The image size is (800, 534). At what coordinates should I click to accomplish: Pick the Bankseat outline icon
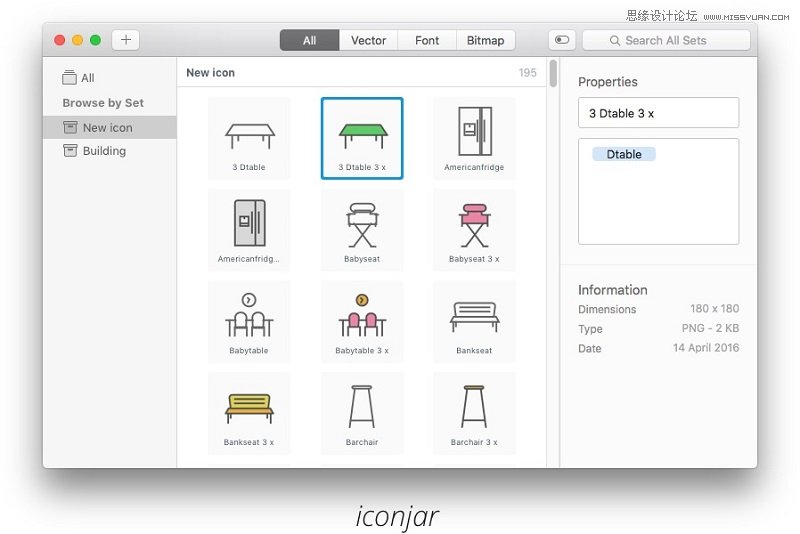(x=474, y=319)
